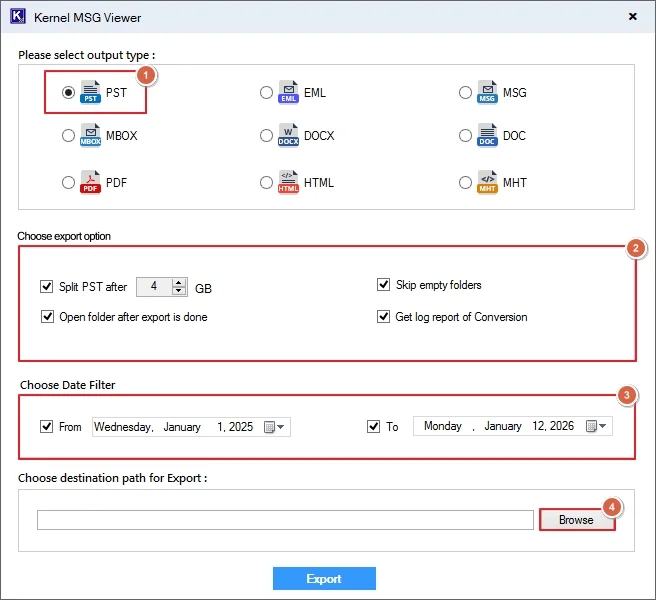The image size is (656, 600).
Task: Click the MSG file format icon
Action: (487, 92)
